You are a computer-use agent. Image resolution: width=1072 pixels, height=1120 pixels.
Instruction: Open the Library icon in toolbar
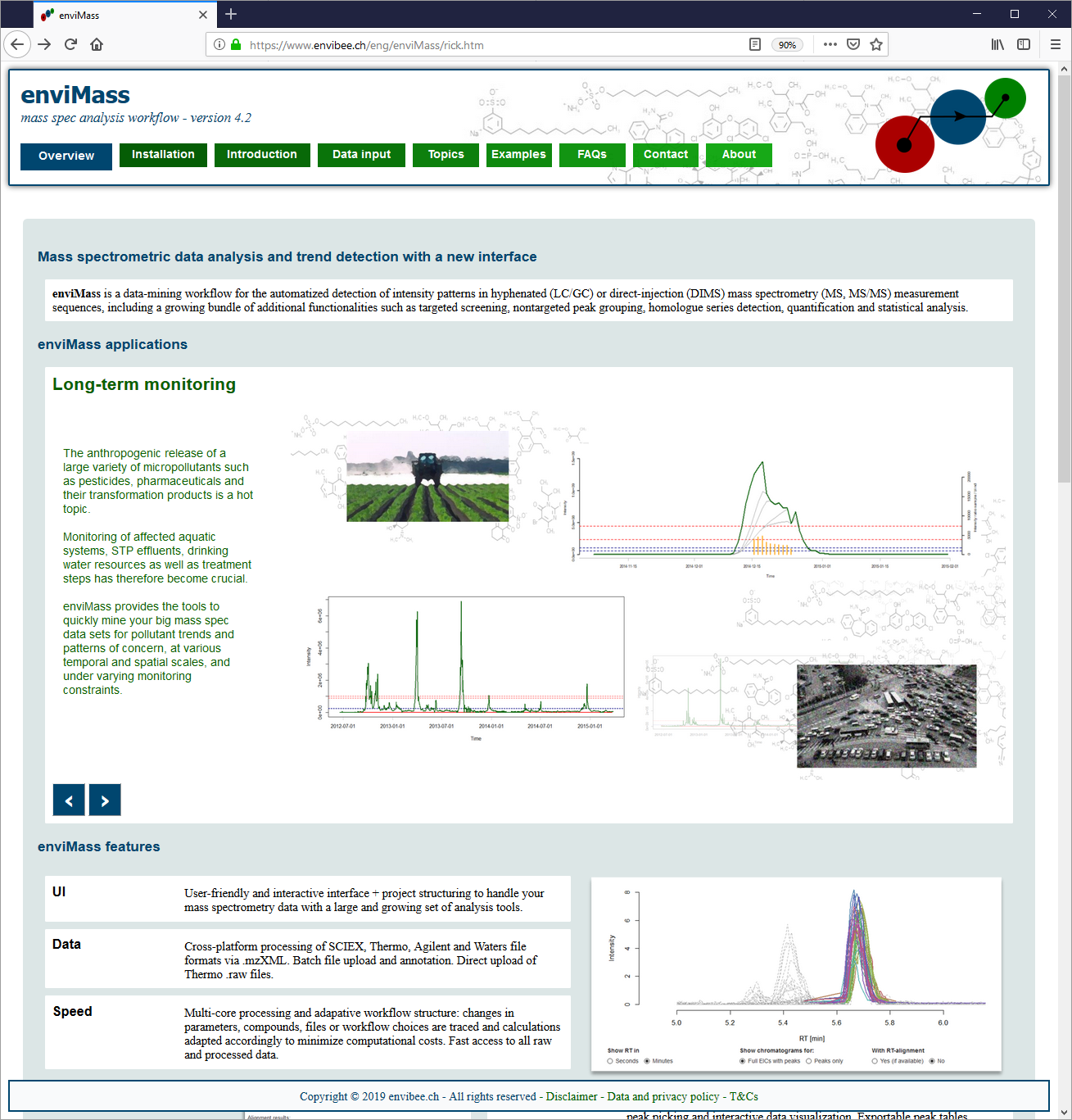pyautogui.click(x=997, y=45)
